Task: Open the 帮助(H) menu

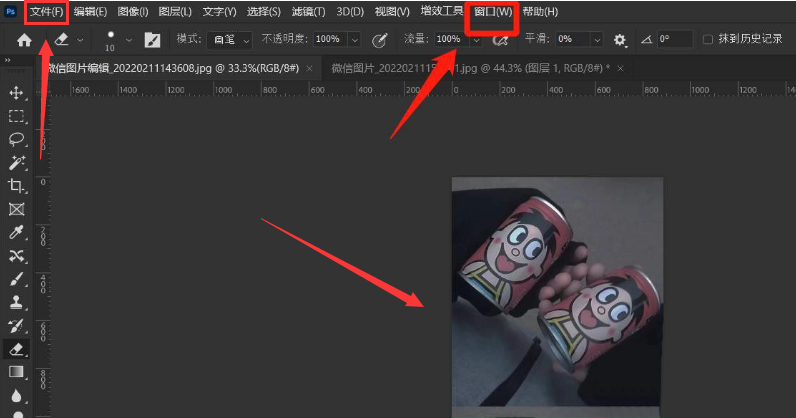Action: tap(540, 12)
